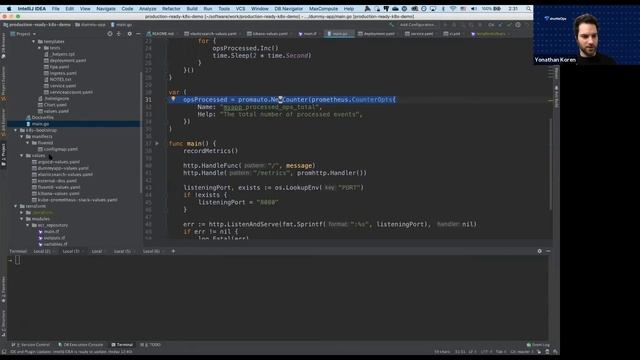Collapse the ecr_repository folder
The width and height of the screenshot is (640, 360).
28,225
